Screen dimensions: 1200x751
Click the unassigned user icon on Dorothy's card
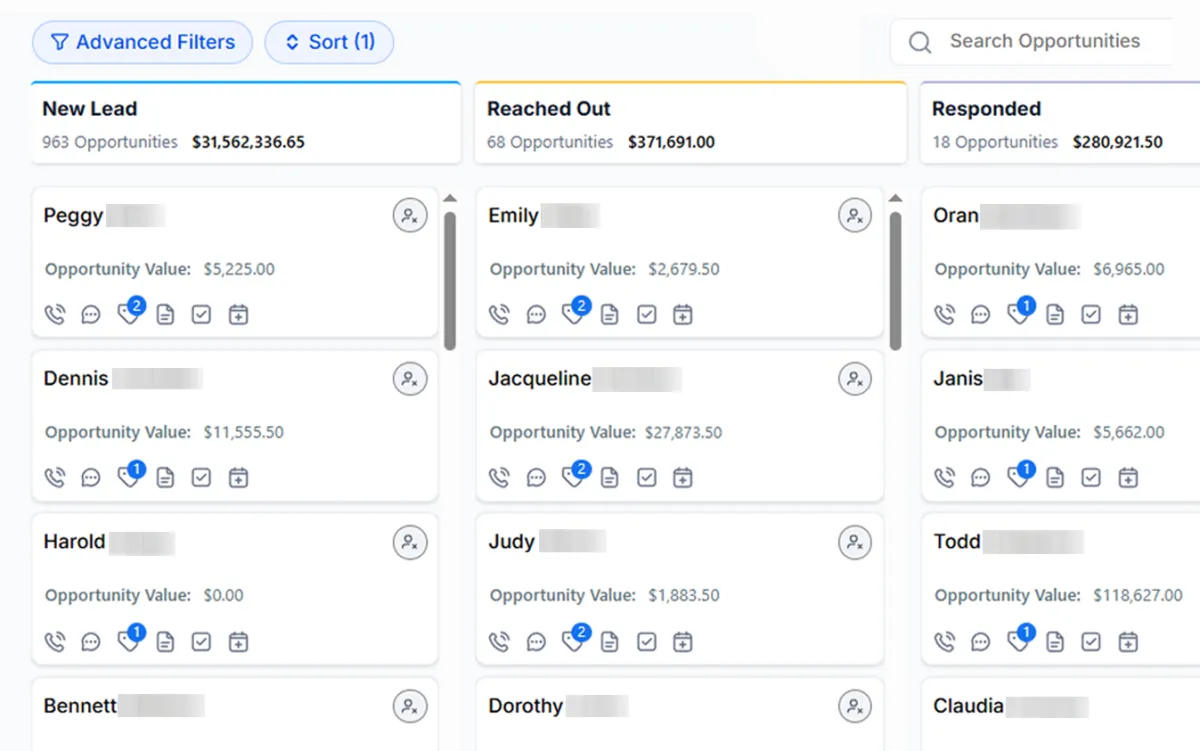(854, 706)
